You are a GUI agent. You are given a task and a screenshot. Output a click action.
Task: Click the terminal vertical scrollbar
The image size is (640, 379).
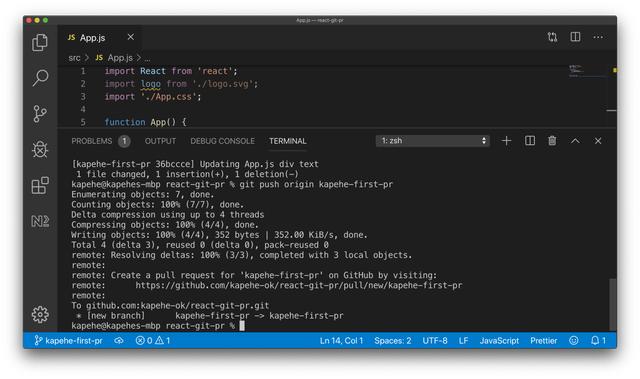pyautogui.click(x=612, y=304)
